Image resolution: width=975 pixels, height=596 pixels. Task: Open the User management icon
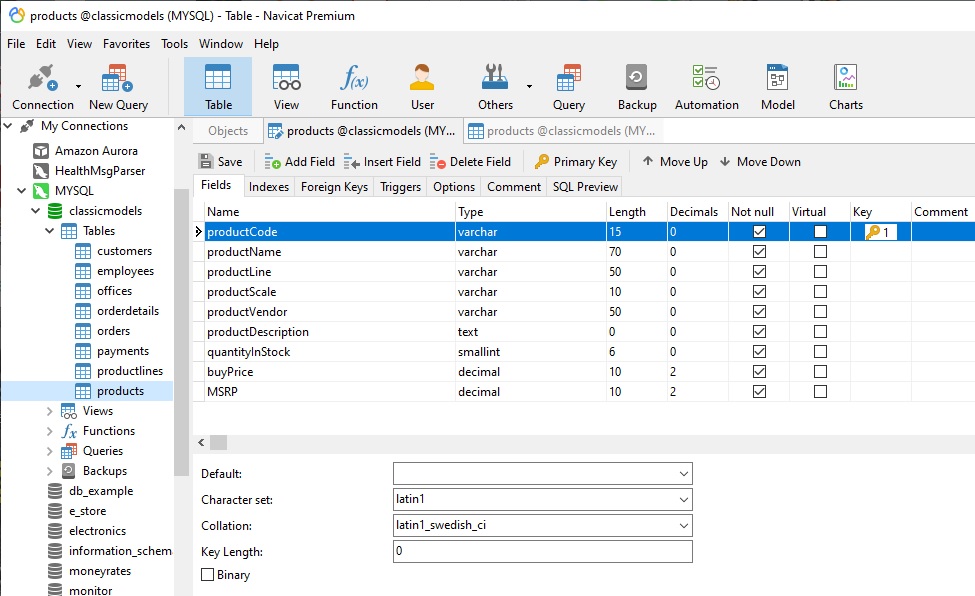[x=421, y=85]
